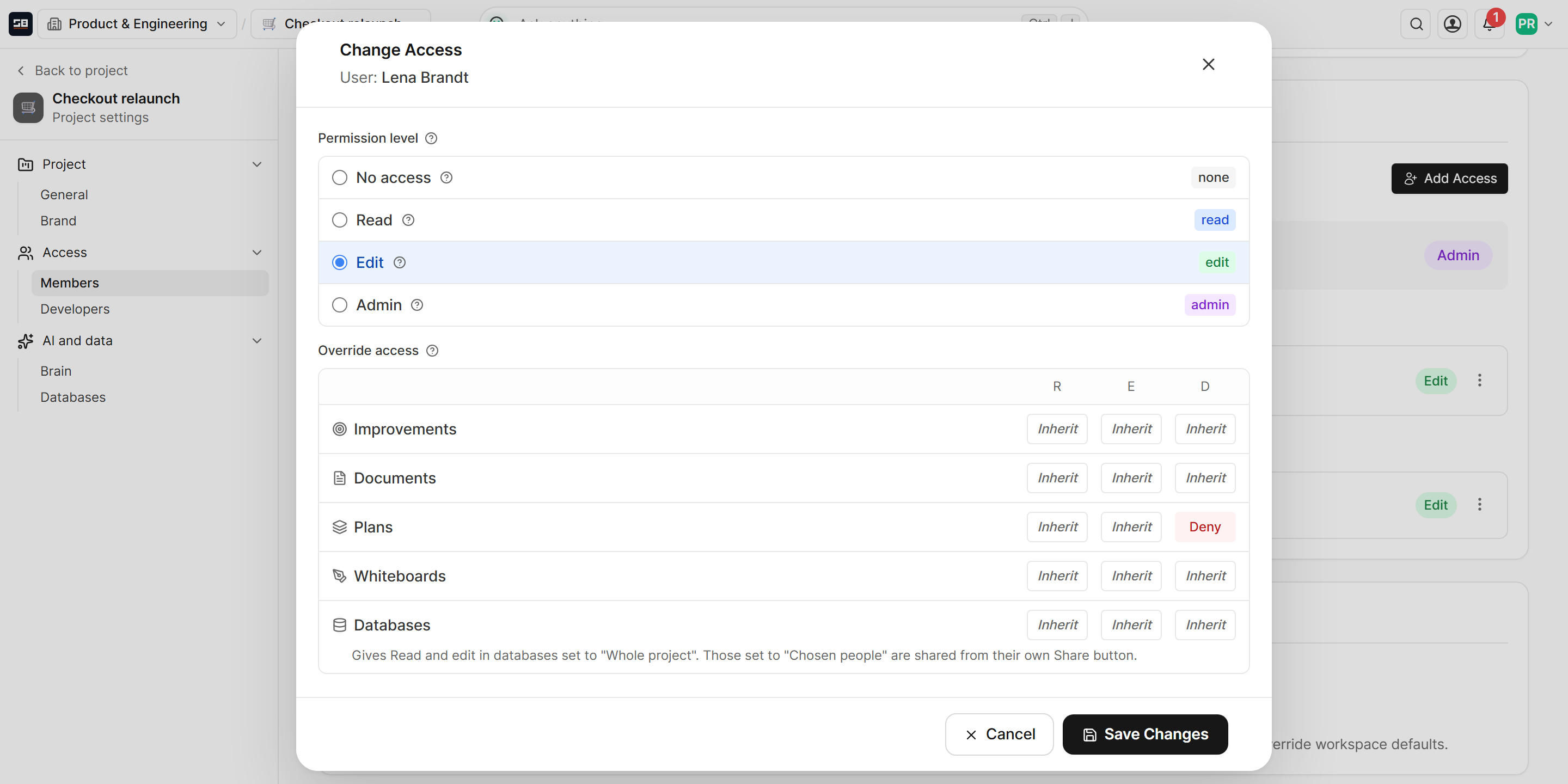The height and width of the screenshot is (784, 1568).
Task: Toggle Databases delete override Inherit
Action: [1205, 625]
